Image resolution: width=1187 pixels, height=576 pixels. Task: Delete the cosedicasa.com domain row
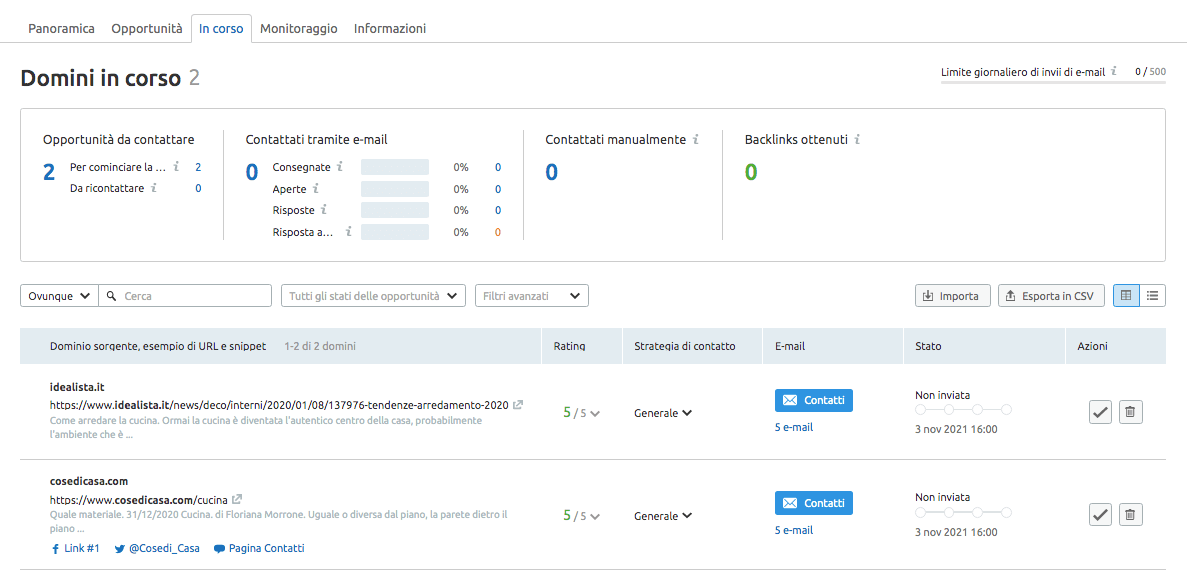[x=1130, y=515]
